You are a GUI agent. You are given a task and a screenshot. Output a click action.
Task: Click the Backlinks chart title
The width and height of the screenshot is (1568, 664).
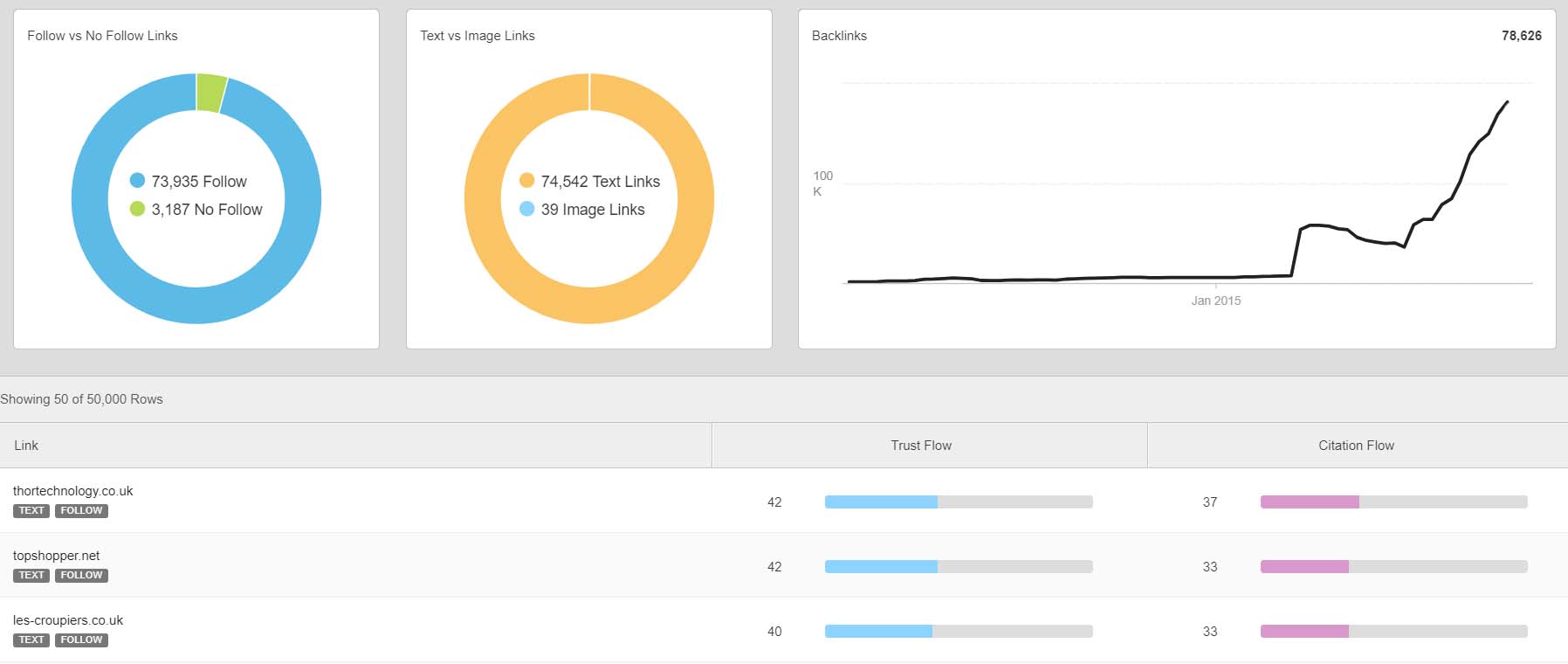pyautogui.click(x=839, y=36)
